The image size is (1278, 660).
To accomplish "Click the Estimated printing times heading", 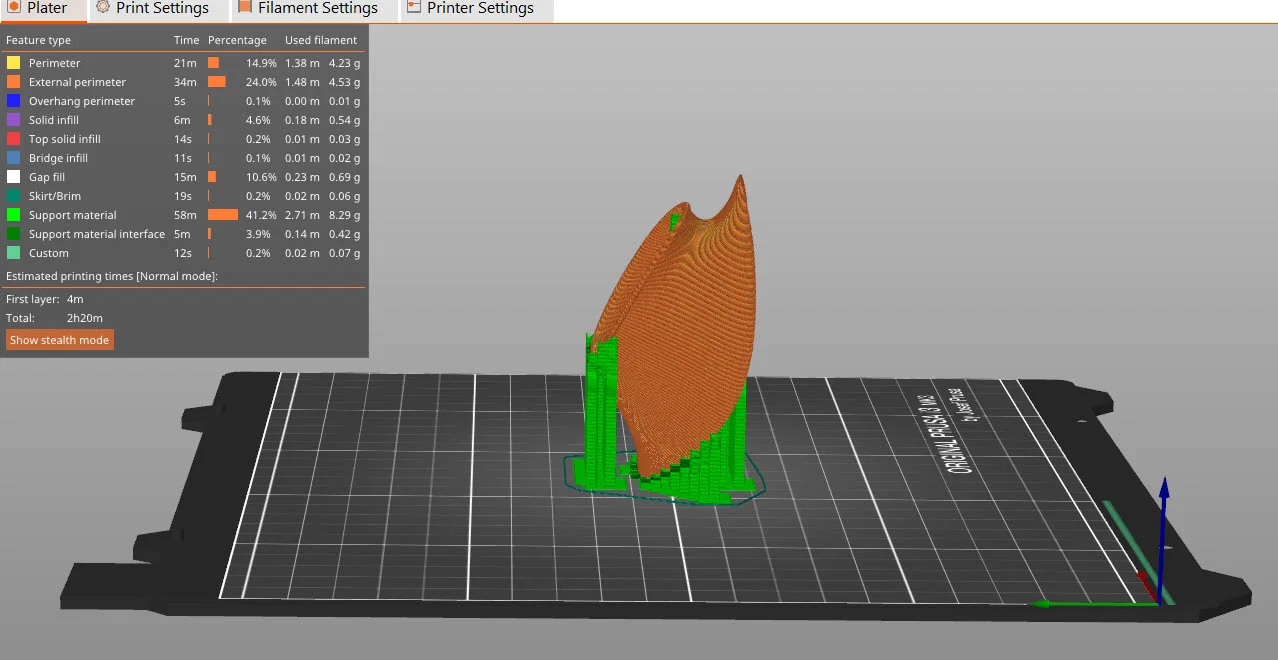I will point(112,276).
